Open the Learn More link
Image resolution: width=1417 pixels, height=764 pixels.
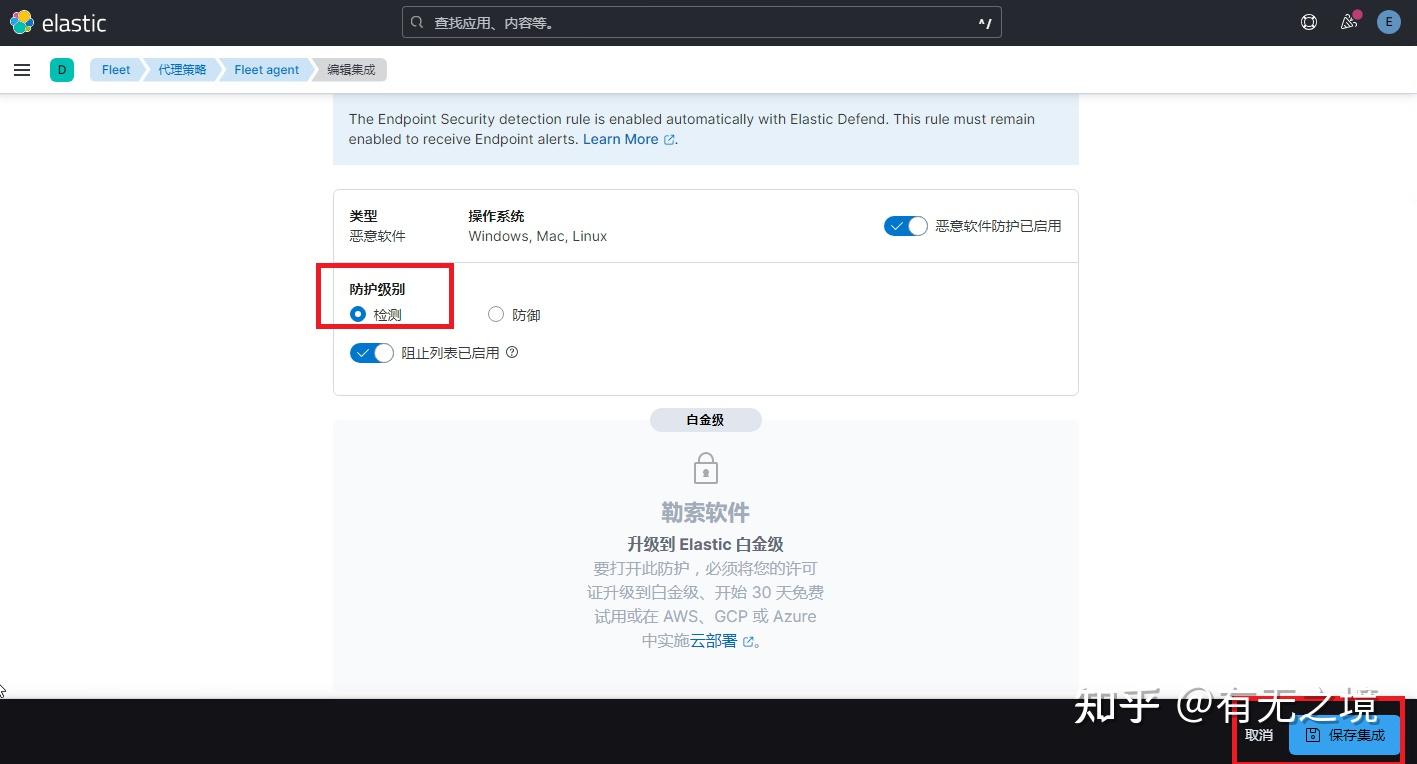pos(620,139)
